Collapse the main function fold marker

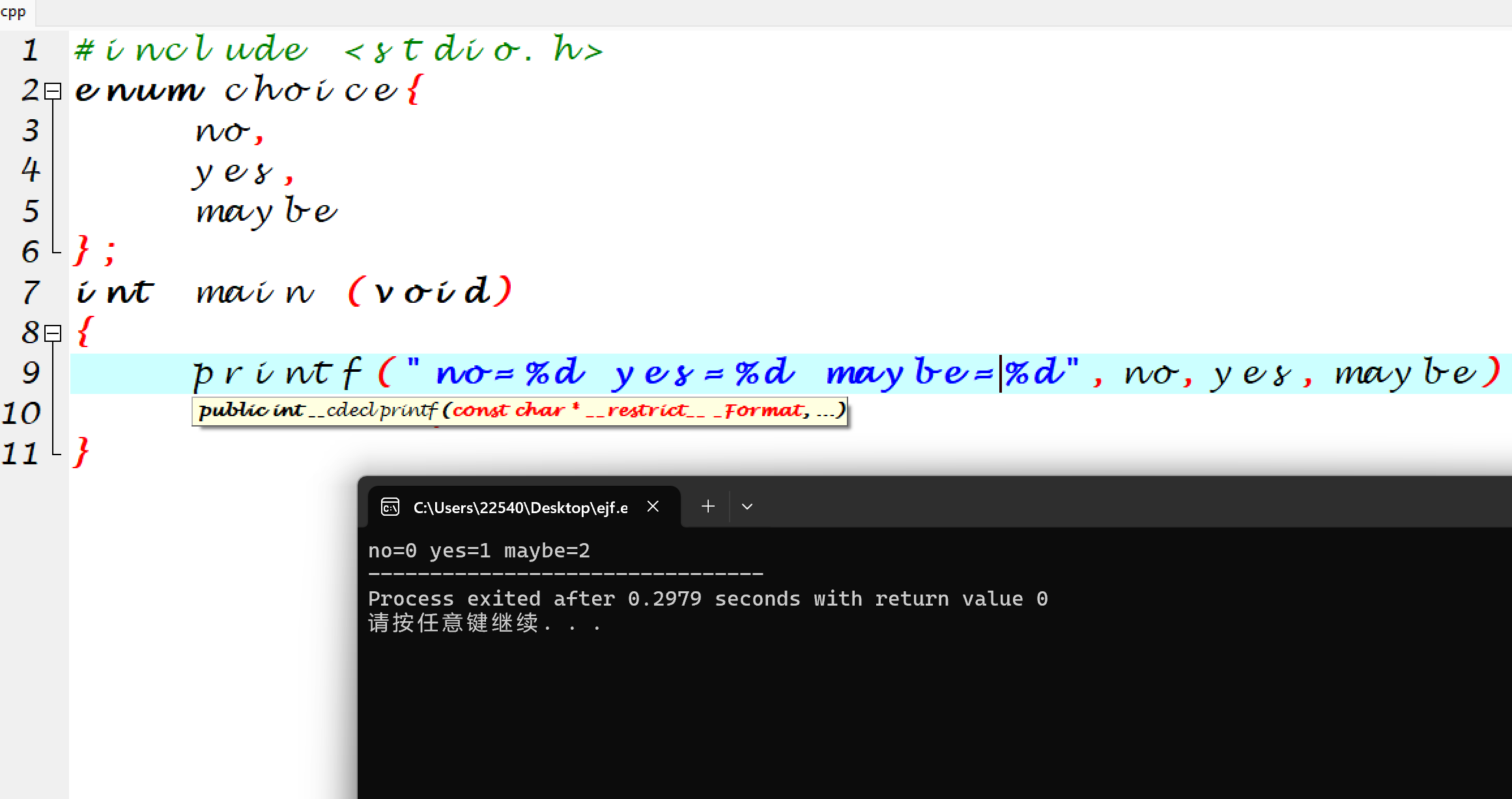click(x=53, y=333)
